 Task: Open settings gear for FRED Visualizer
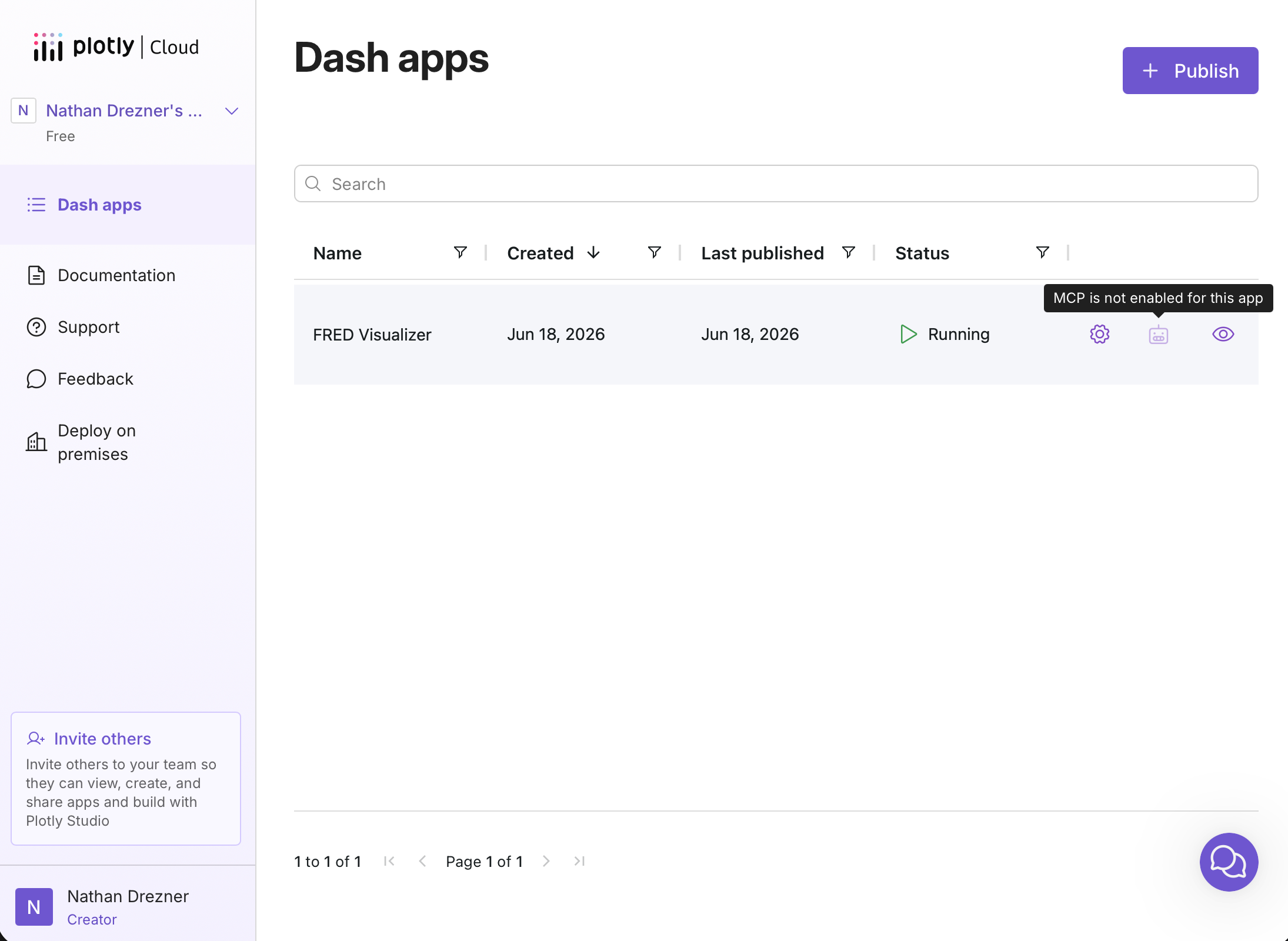click(x=1100, y=334)
